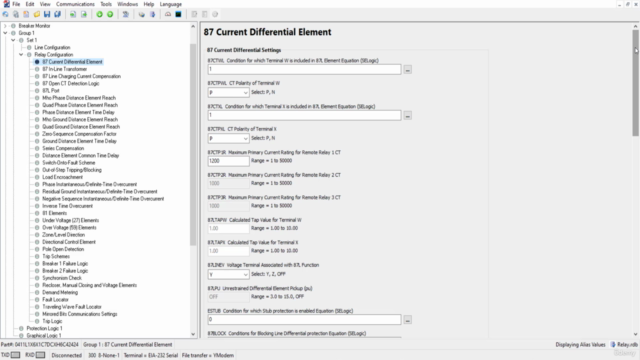Select Mho Phase Distance Element Reach node
This screenshot has width=640, height=360.
pyautogui.click(x=79, y=98)
